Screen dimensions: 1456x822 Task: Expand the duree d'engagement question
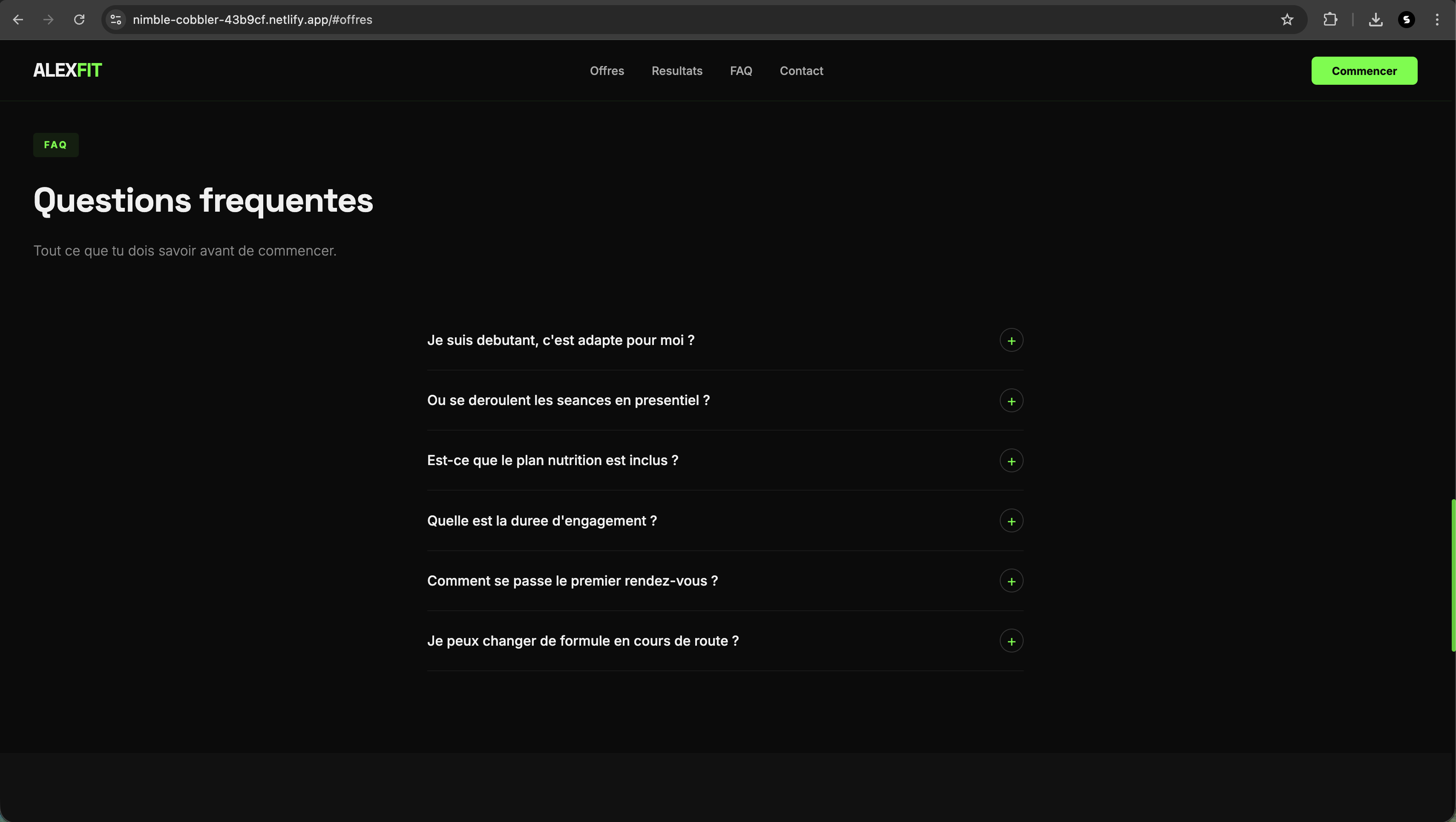[x=1011, y=521]
